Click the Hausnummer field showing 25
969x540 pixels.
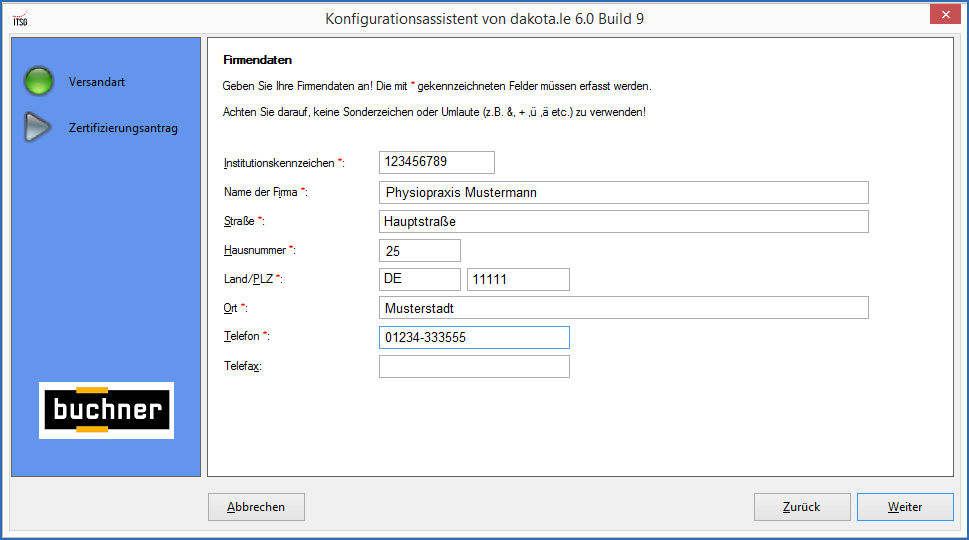click(x=420, y=251)
